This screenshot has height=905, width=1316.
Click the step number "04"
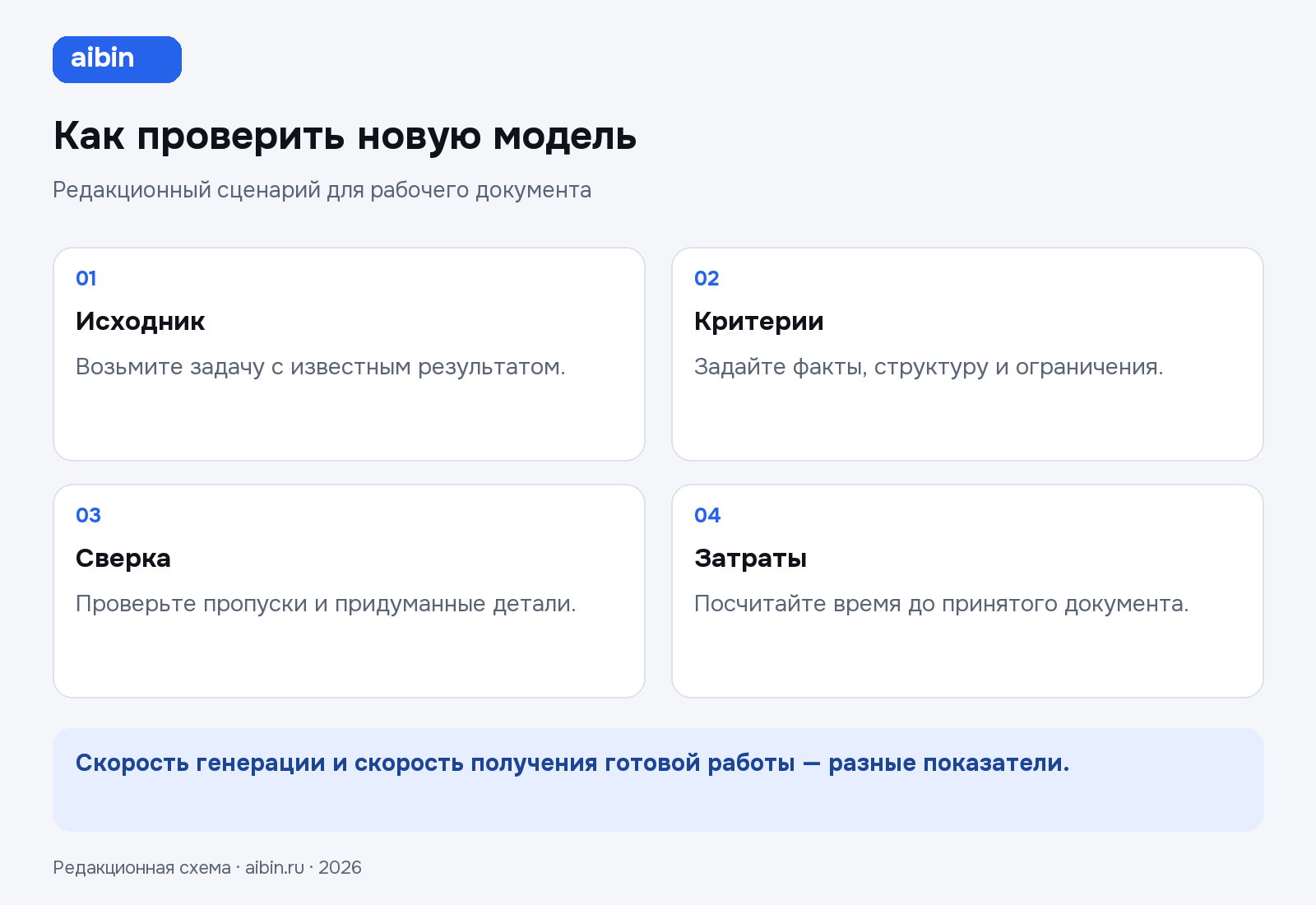707,515
